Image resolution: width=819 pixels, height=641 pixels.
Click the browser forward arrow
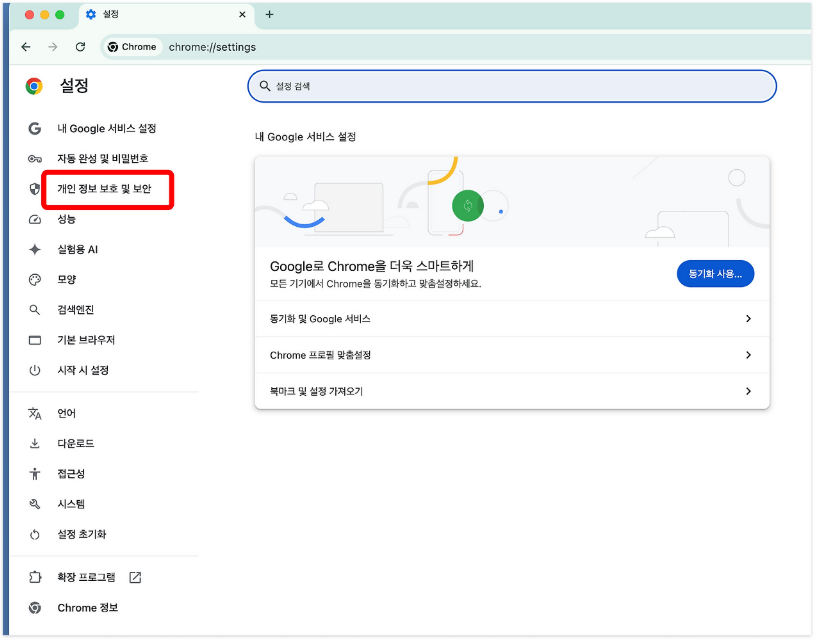tap(53, 47)
